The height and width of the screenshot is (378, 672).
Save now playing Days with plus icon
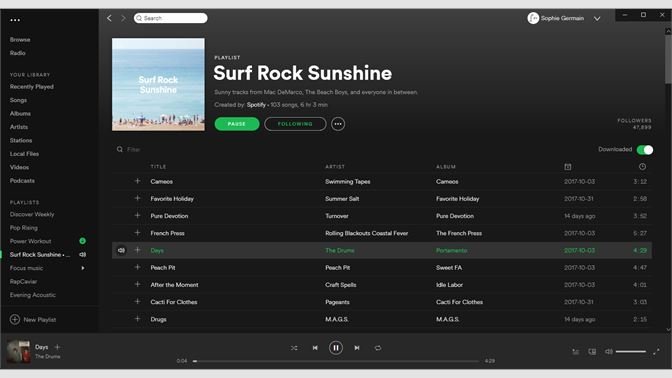pyautogui.click(x=57, y=347)
